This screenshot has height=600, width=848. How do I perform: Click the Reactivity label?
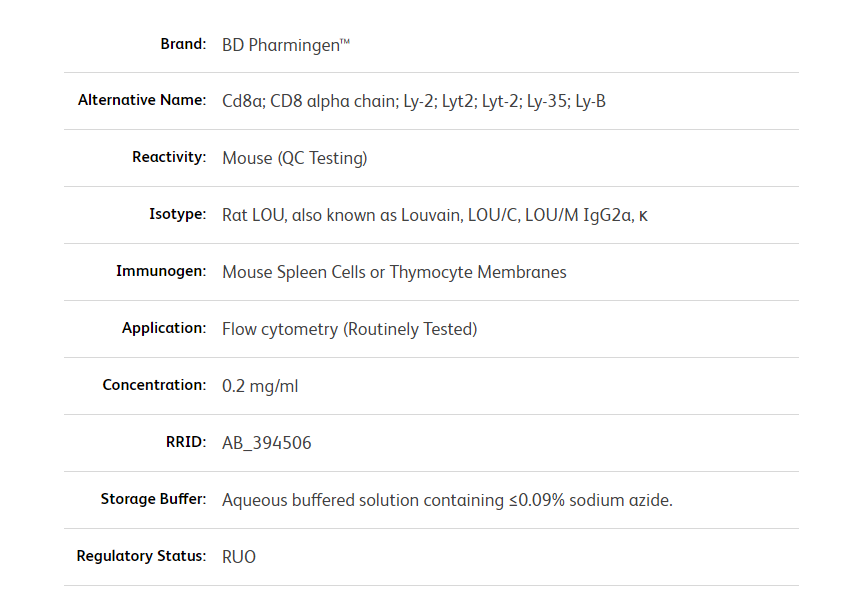[169, 158]
